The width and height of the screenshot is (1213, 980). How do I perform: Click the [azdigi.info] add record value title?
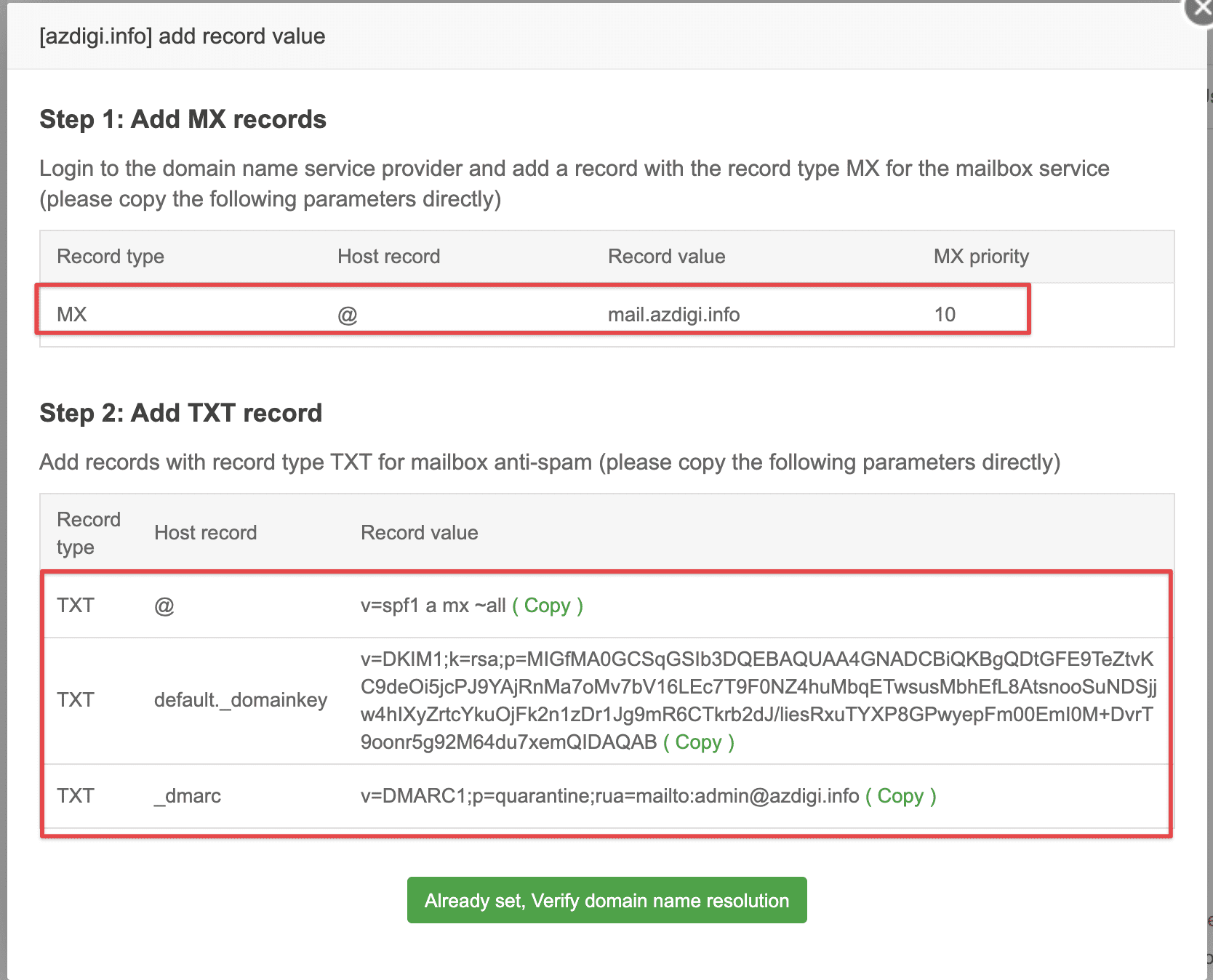point(182,36)
